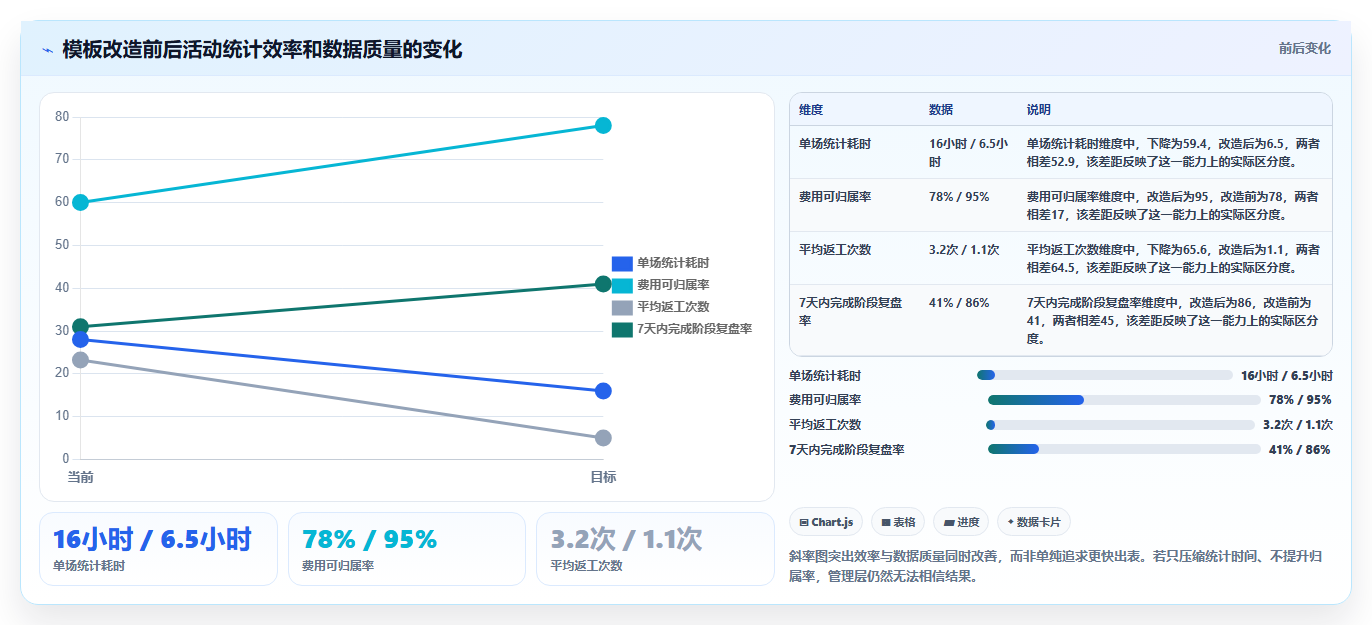Click progress value 3.2次 / 1.1次
1372x625 pixels.
point(1298,425)
